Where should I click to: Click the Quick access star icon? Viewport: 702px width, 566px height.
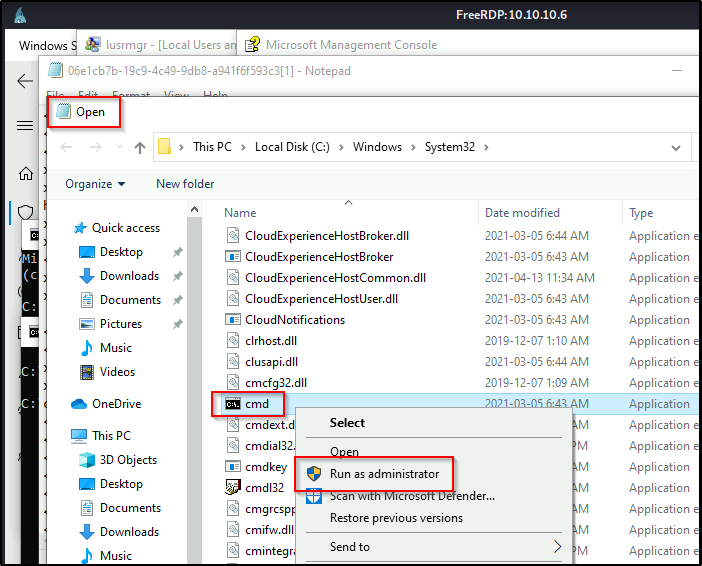[x=80, y=228]
